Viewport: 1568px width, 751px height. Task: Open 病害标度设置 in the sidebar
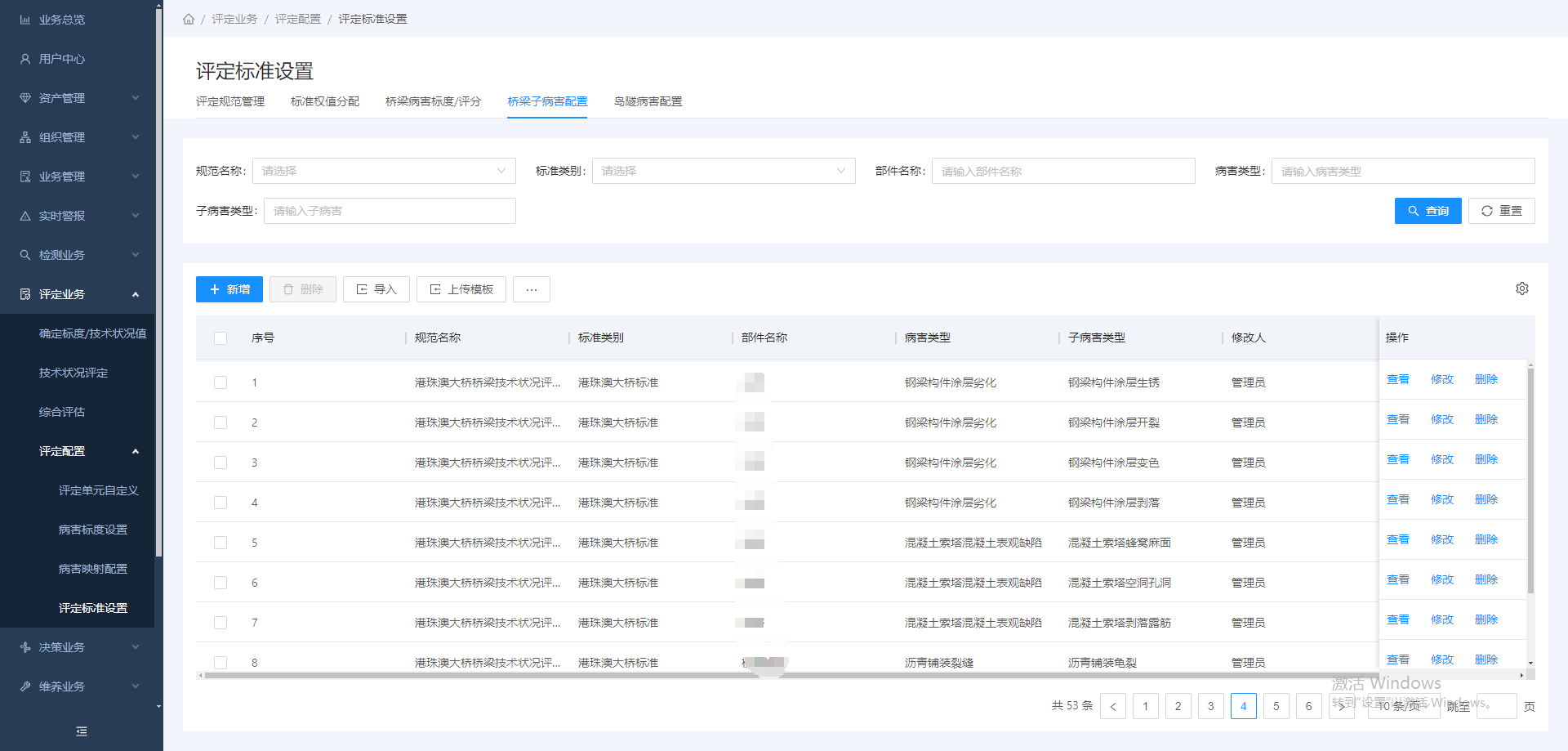(93, 530)
